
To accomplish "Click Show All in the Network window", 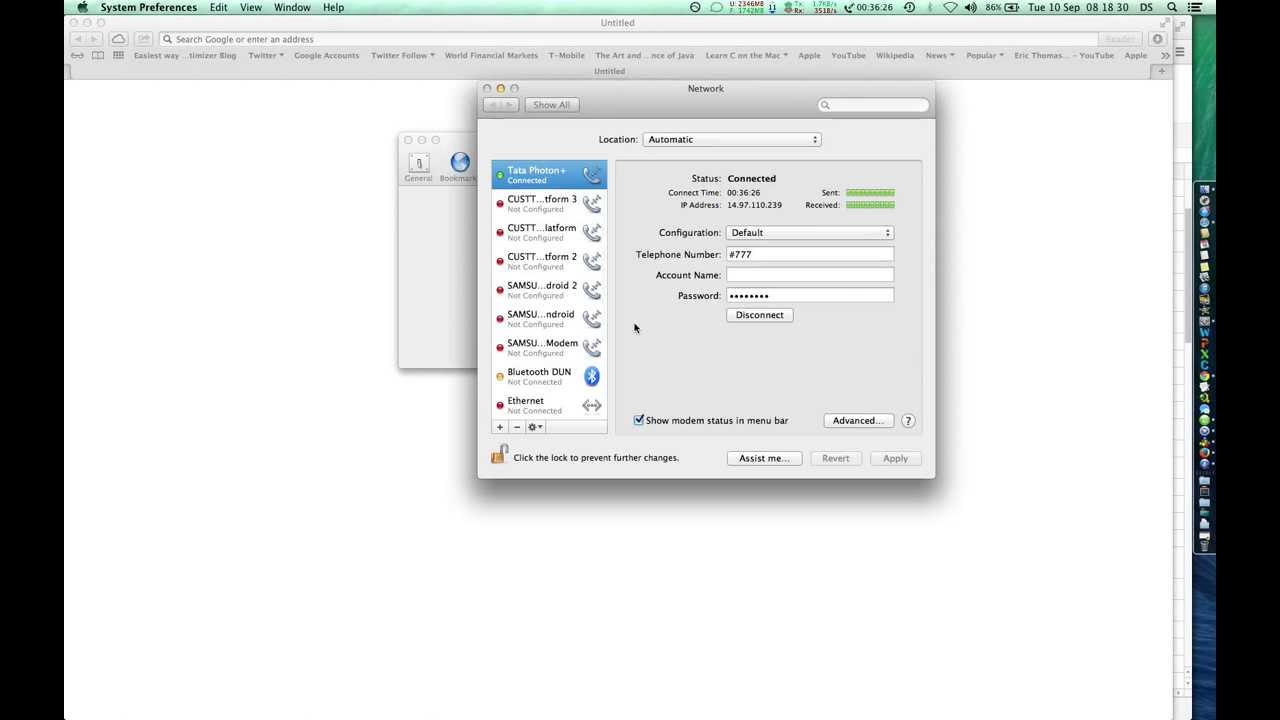I will [x=551, y=105].
